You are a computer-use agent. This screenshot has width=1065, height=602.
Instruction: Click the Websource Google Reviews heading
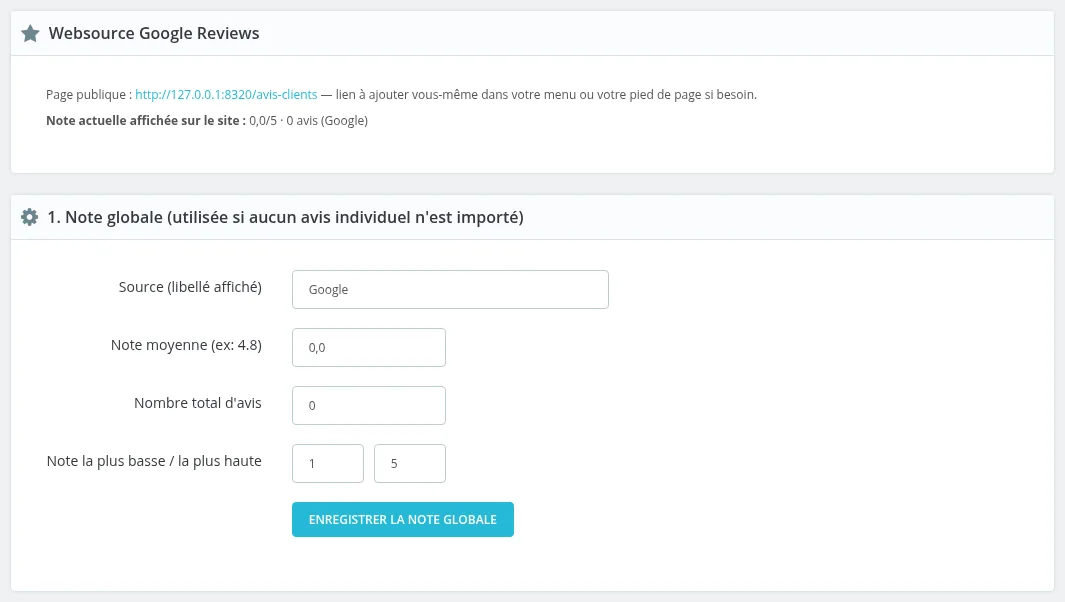coord(154,33)
